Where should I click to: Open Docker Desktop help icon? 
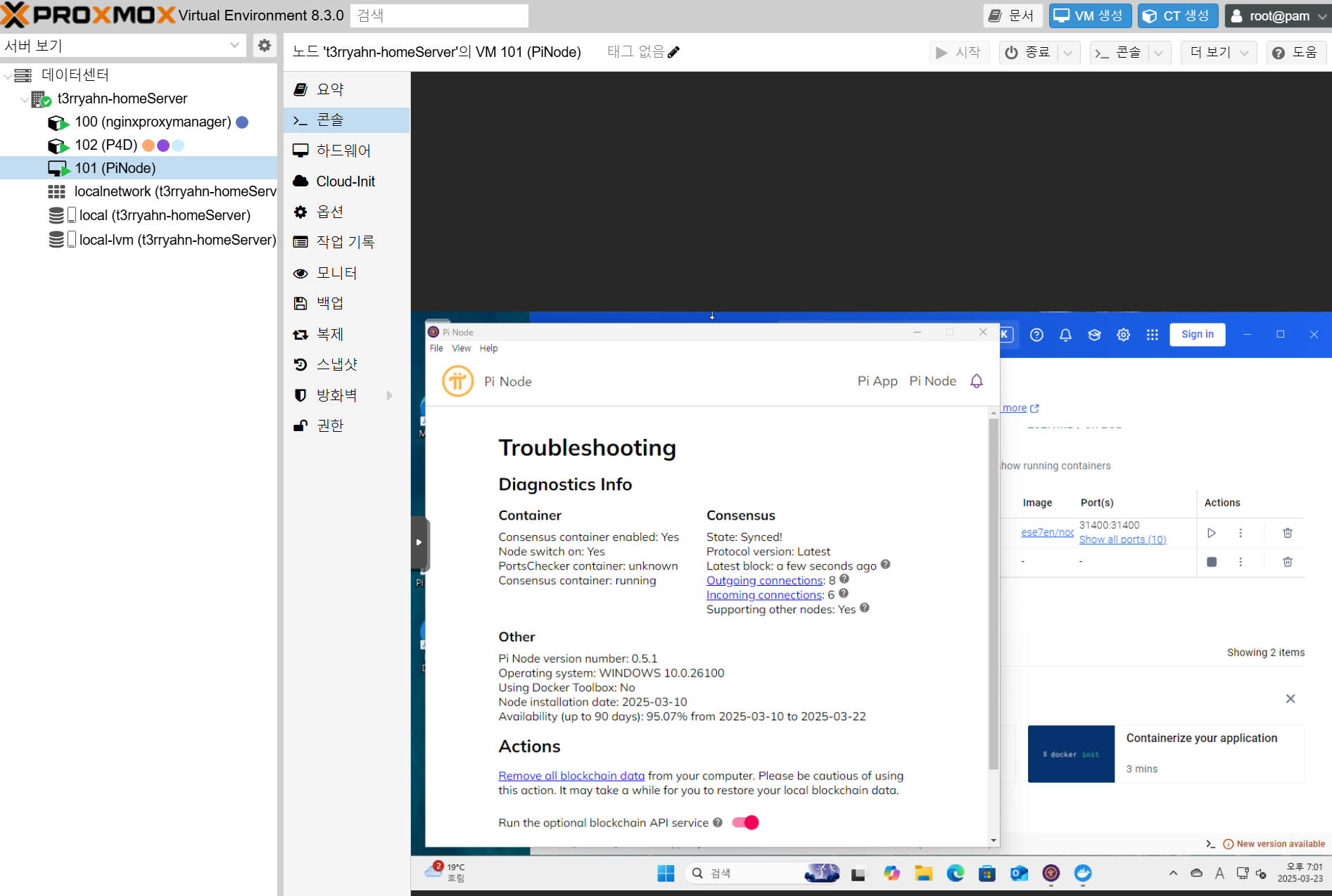(x=1036, y=335)
